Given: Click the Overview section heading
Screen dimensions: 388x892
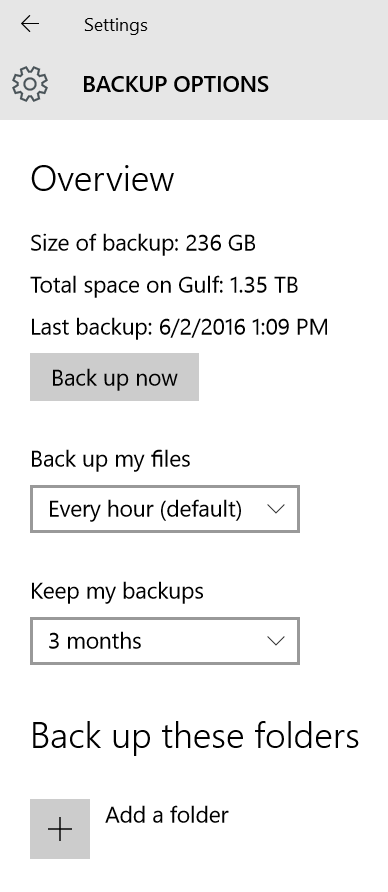Looking at the screenshot, I should coord(102,179).
